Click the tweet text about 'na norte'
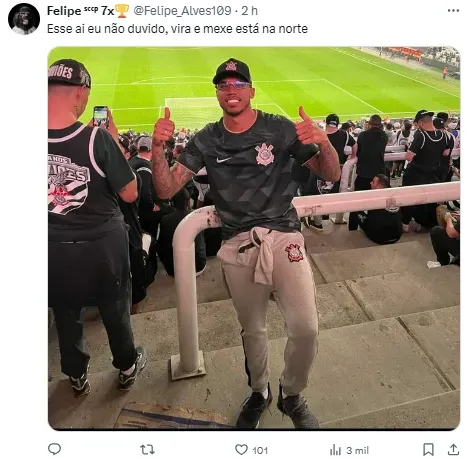This screenshot has width=469, height=458. click(177, 29)
